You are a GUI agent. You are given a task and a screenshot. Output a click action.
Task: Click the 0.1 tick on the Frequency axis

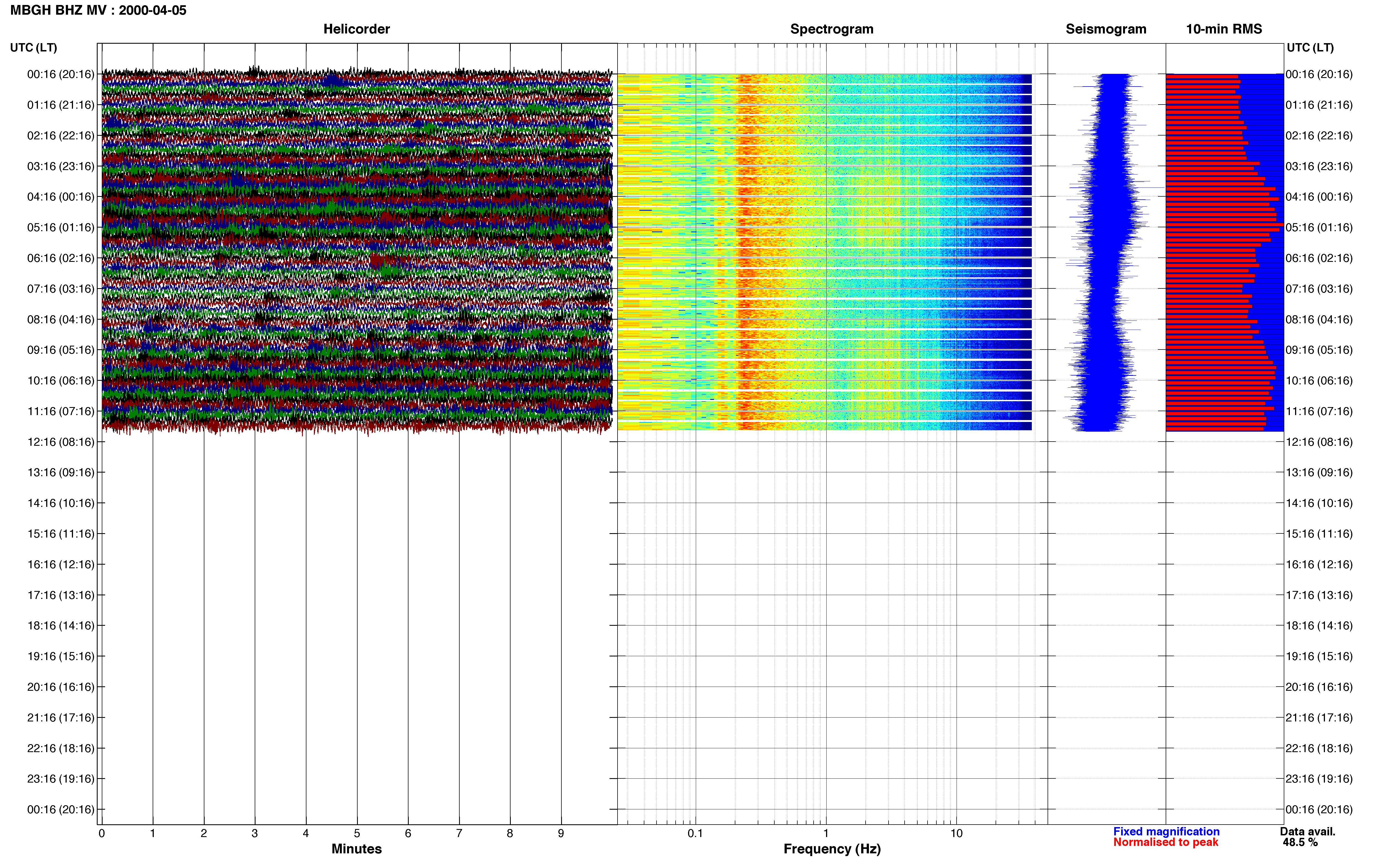click(695, 833)
